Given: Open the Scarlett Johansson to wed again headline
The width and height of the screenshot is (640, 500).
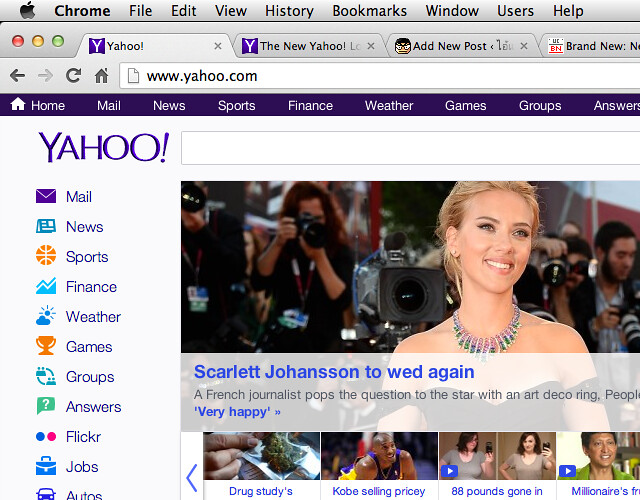Looking at the screenshot, I should 334,372.
